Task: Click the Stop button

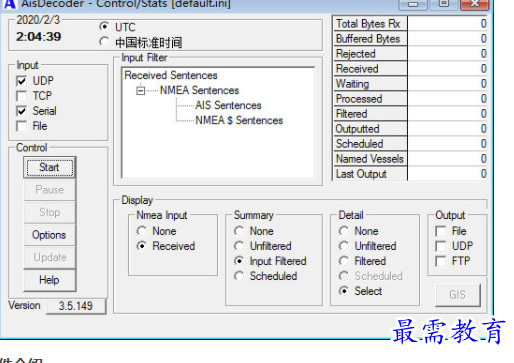Action: coord(50,212)
